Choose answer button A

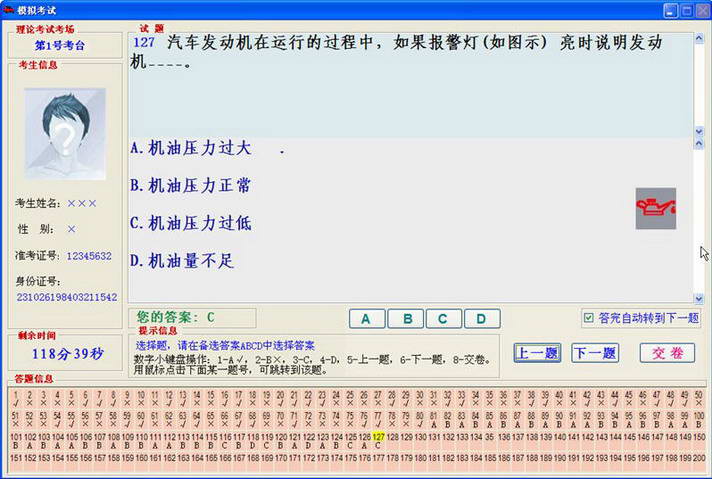(367, 319)
